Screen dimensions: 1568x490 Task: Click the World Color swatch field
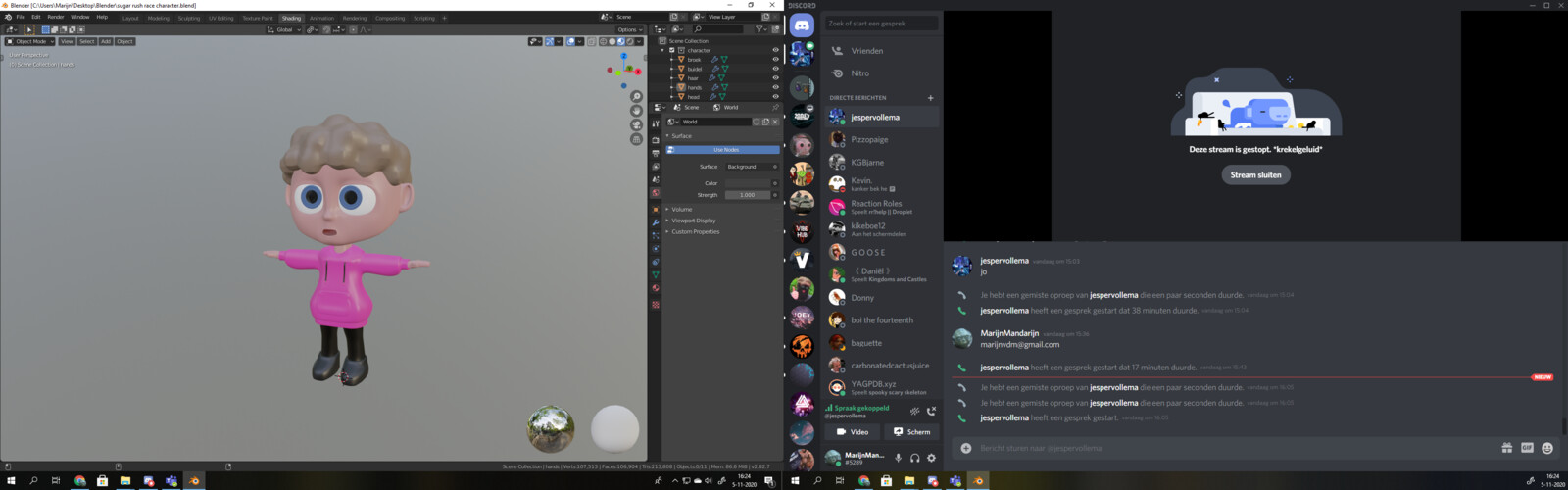pyautogui.click(x=747, y=183)
